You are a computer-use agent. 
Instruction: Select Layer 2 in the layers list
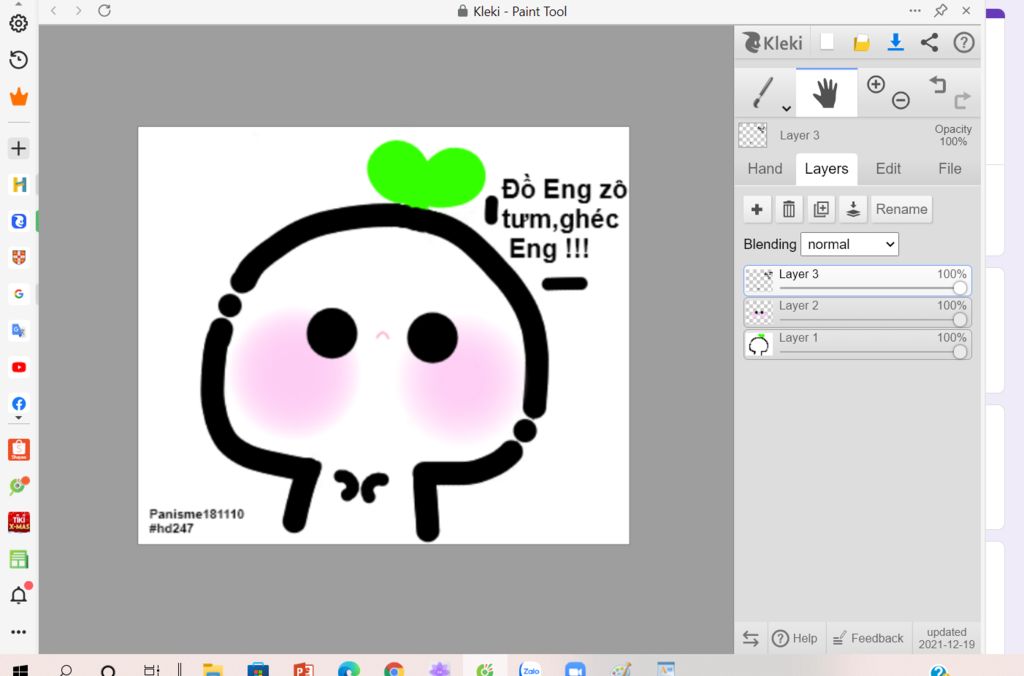(857, 312)
